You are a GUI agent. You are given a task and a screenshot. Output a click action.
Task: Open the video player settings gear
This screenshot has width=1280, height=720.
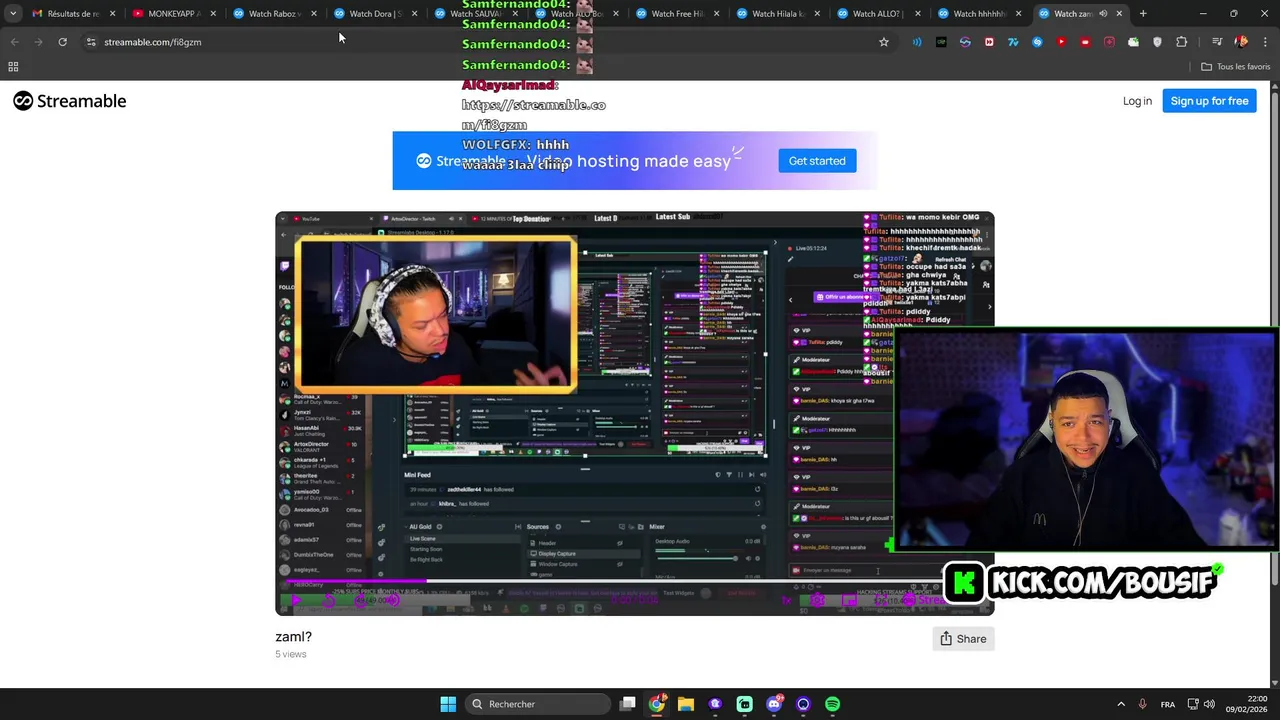coord(817,600)
